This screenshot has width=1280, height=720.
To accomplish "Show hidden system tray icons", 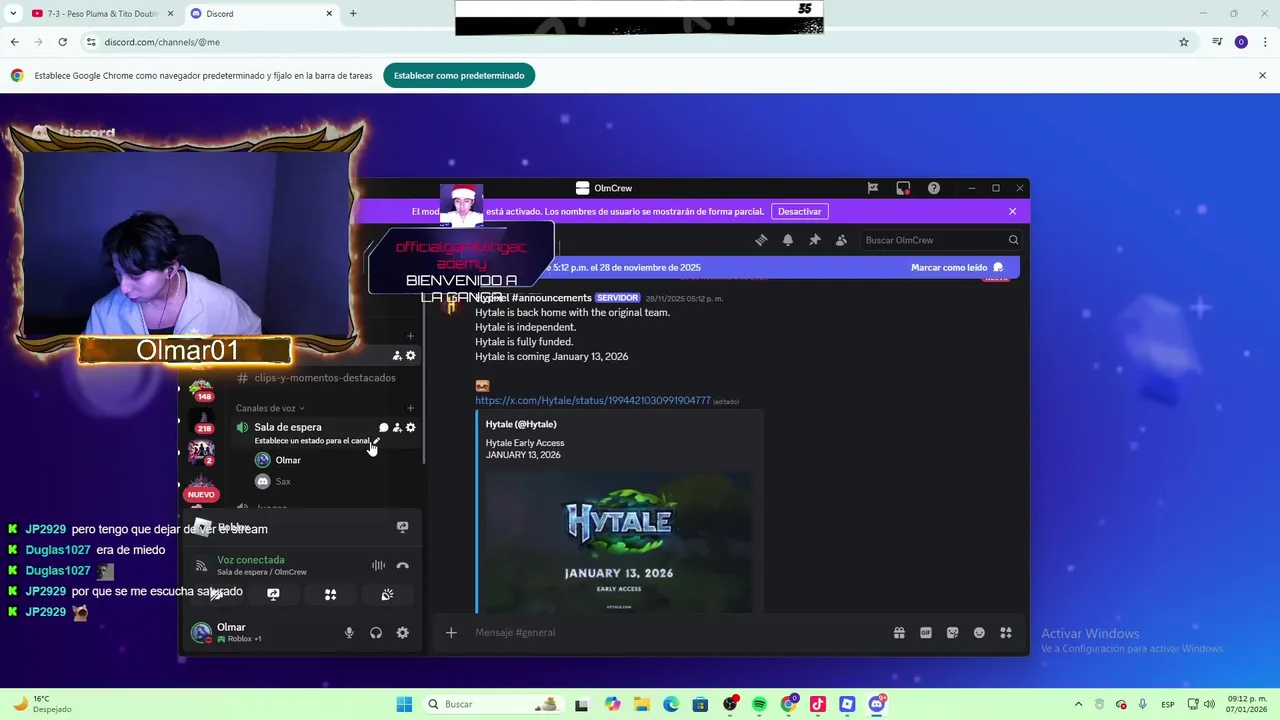I will (x=1078, y=704).
